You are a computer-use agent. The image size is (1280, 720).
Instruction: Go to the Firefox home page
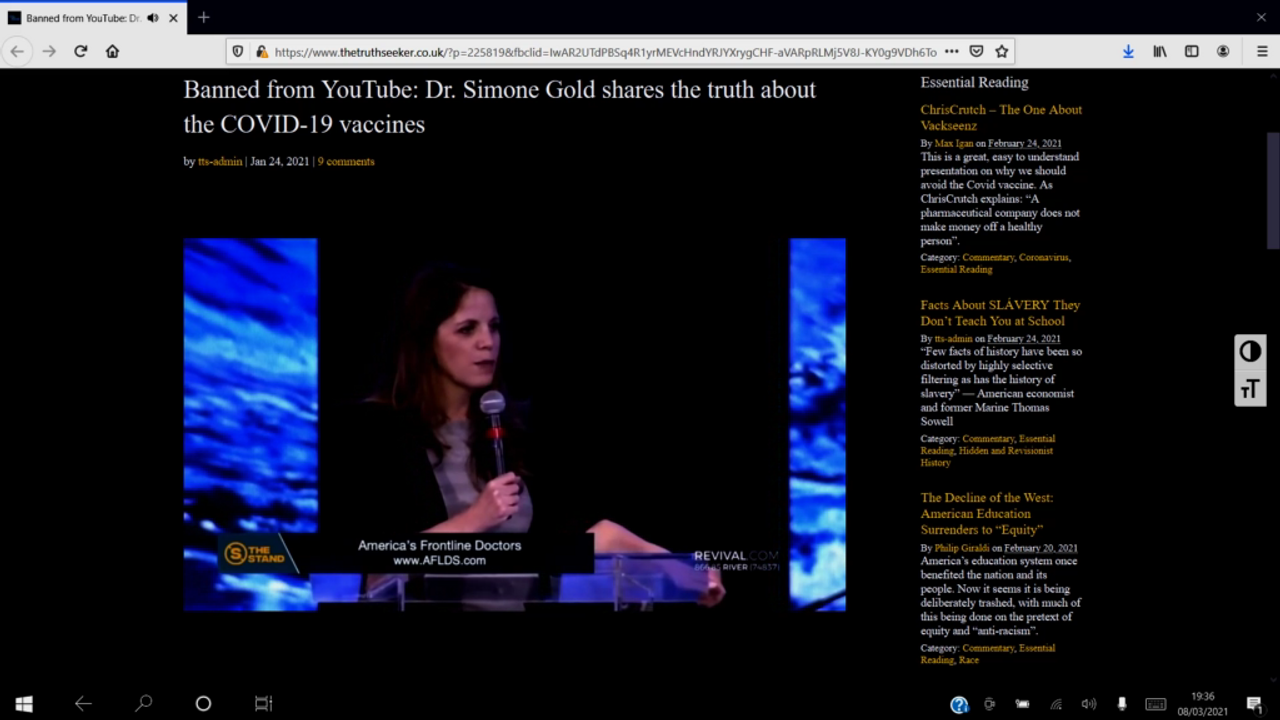click(x=112, y=51)
